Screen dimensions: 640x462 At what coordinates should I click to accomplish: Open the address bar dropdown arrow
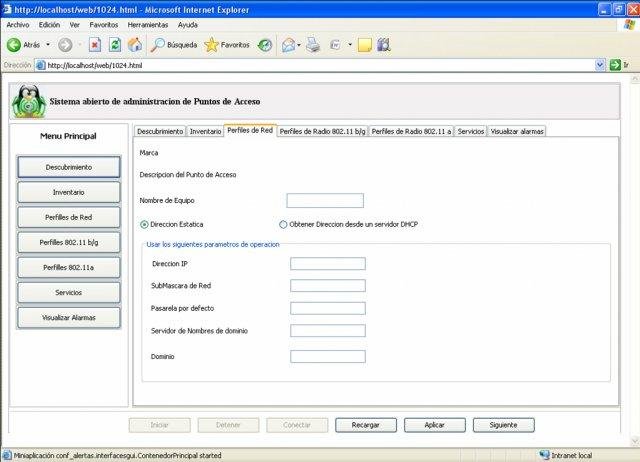[x=600, y=65]
